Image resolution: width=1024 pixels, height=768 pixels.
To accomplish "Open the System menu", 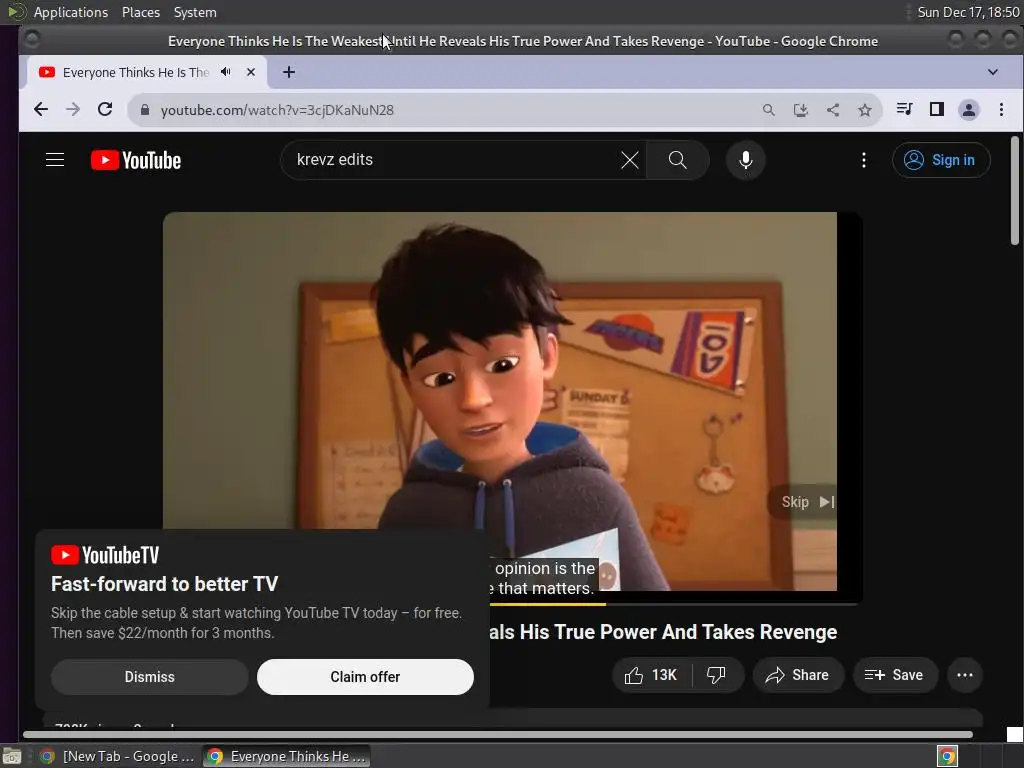I will [x=195, y=12].
